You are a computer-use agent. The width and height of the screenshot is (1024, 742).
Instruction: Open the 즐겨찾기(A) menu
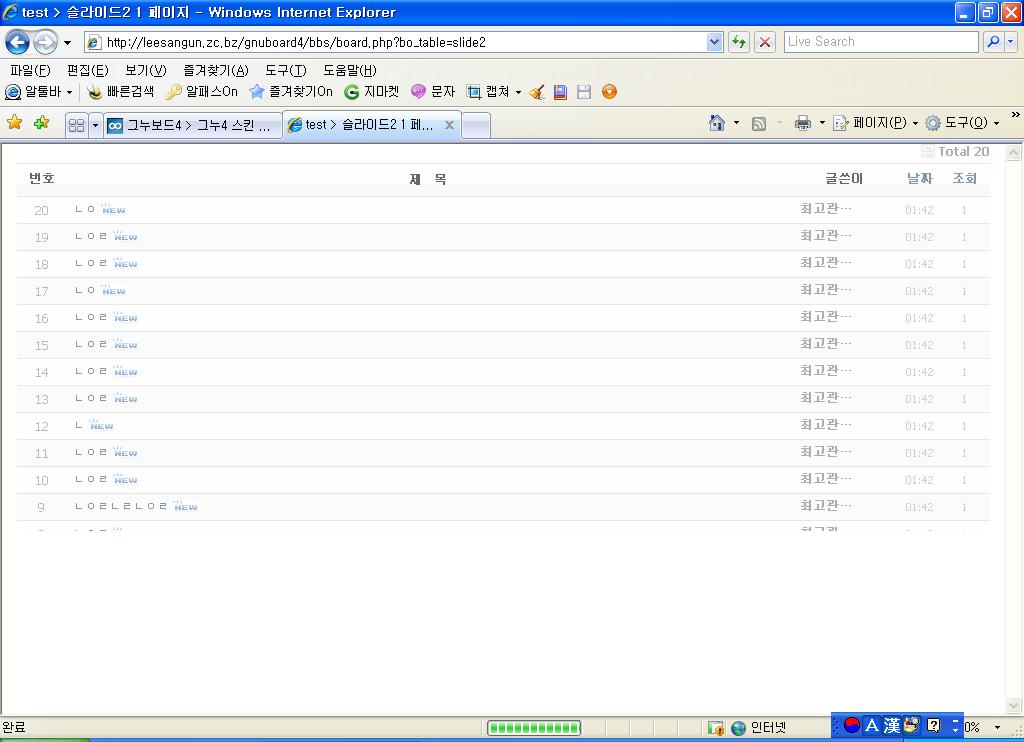pyautogui.click(x=215, y=70)
